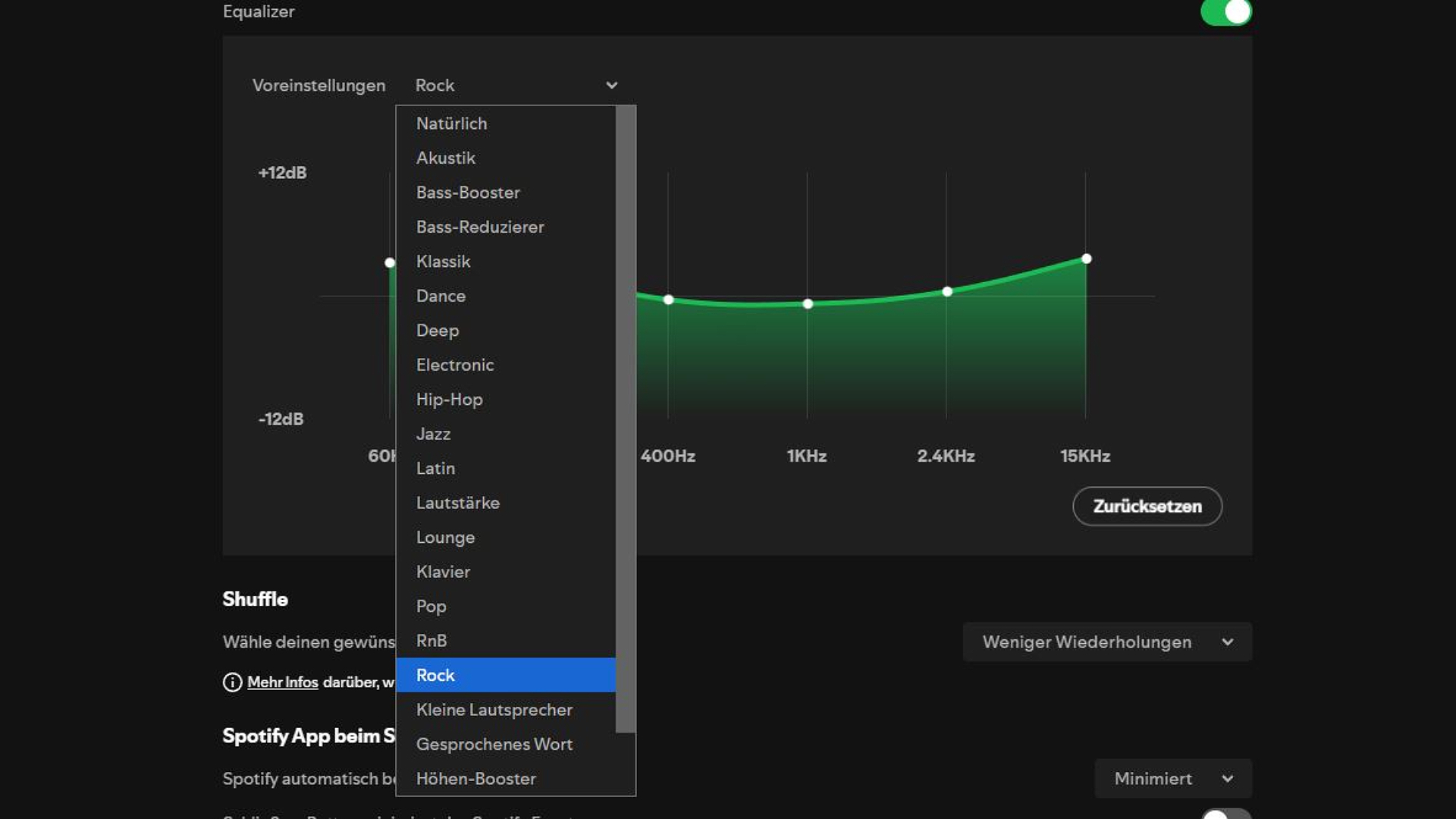Image resolution: width=1456 pixels, height=819 pixels.
Task: Click the 2.4KHz equalizer band point
Action: (x=946, y=292)
